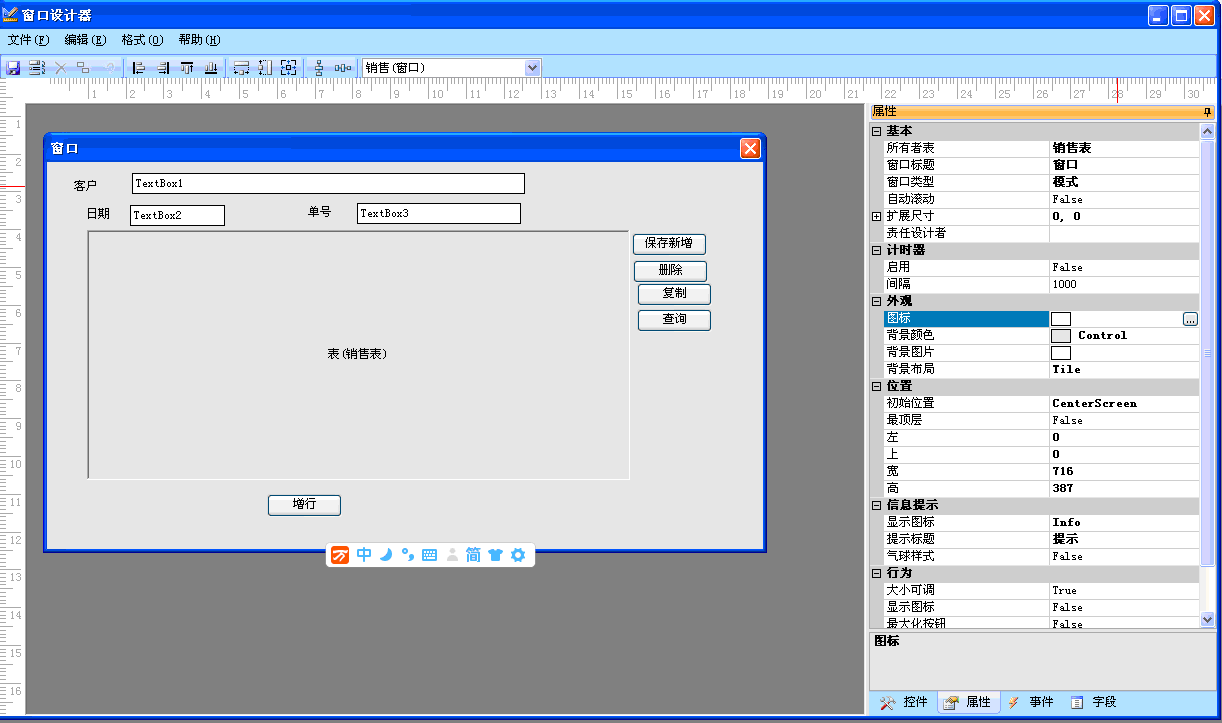Click the Align Tops toolbar icon
Image resolution: width=1222 pixels, height=723 pixels.
(x=187, y=68)
